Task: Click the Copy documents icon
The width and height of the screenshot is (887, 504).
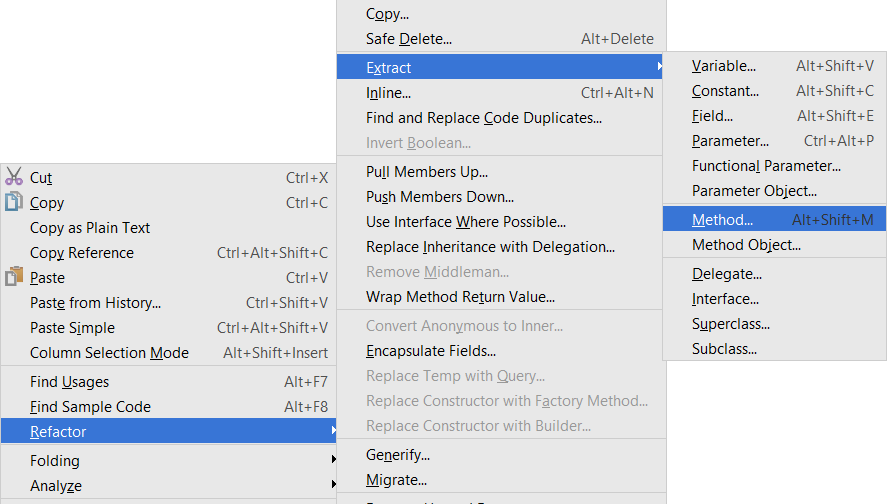Action: (14, 203)
